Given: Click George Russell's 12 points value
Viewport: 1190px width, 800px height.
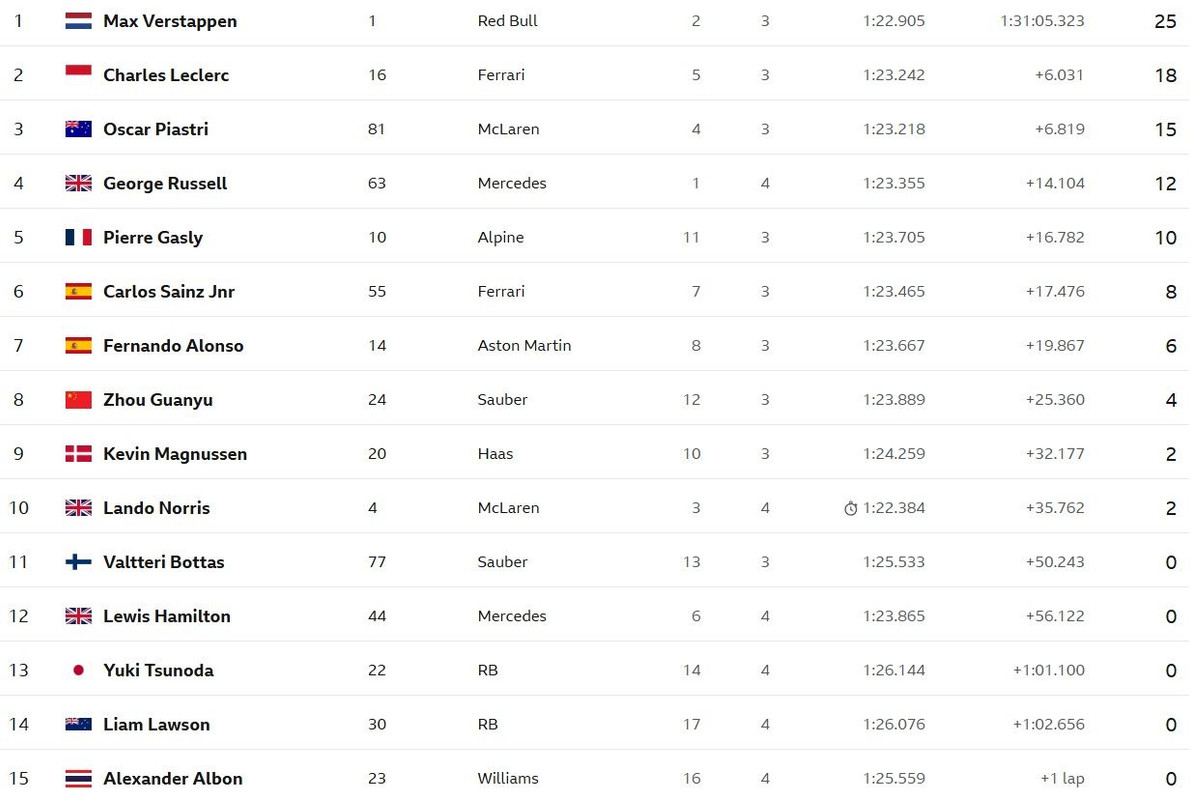Looking at the screenshot, I should pos(1166,184).
